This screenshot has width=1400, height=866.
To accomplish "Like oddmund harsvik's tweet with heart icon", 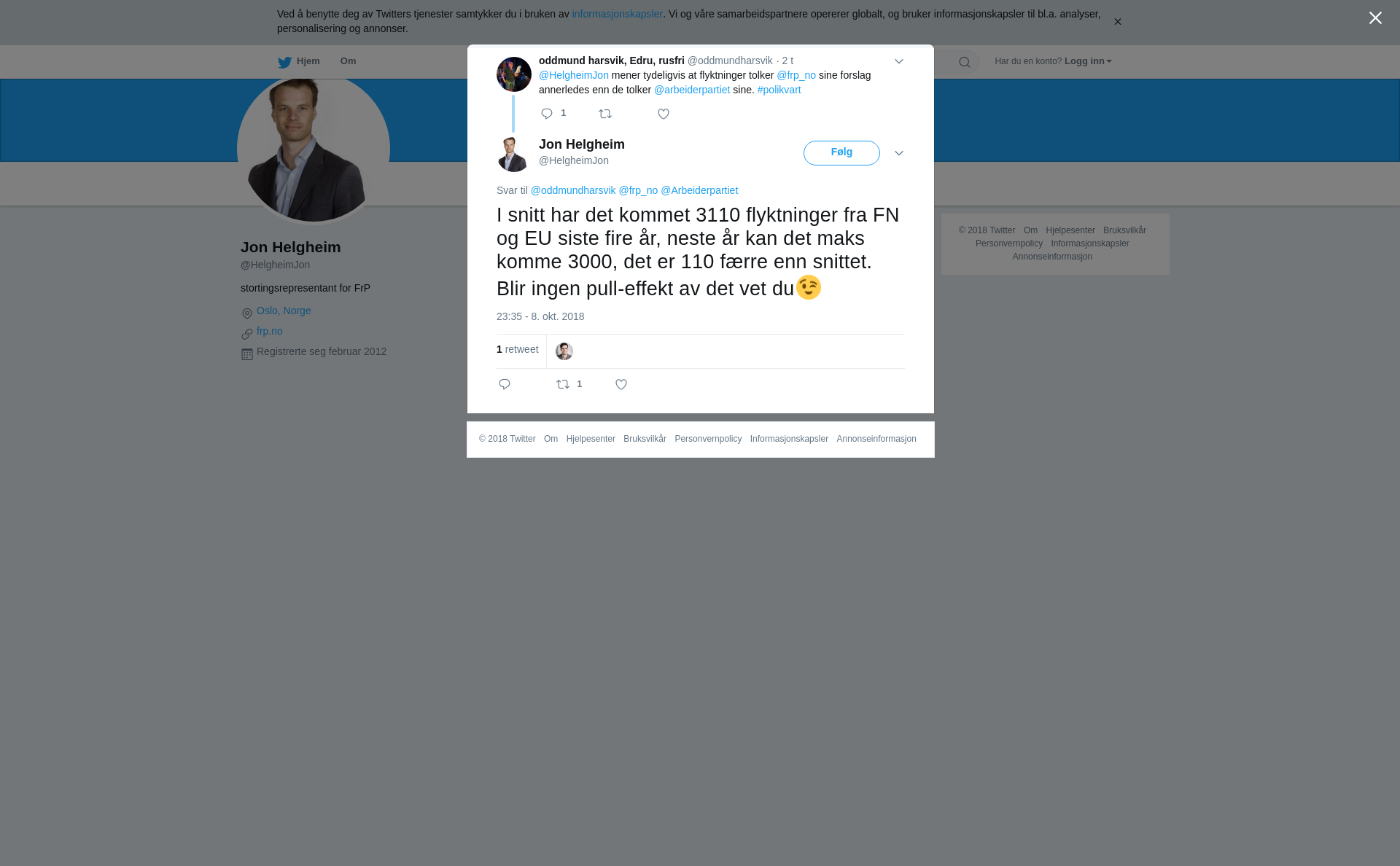I will 664,114.
